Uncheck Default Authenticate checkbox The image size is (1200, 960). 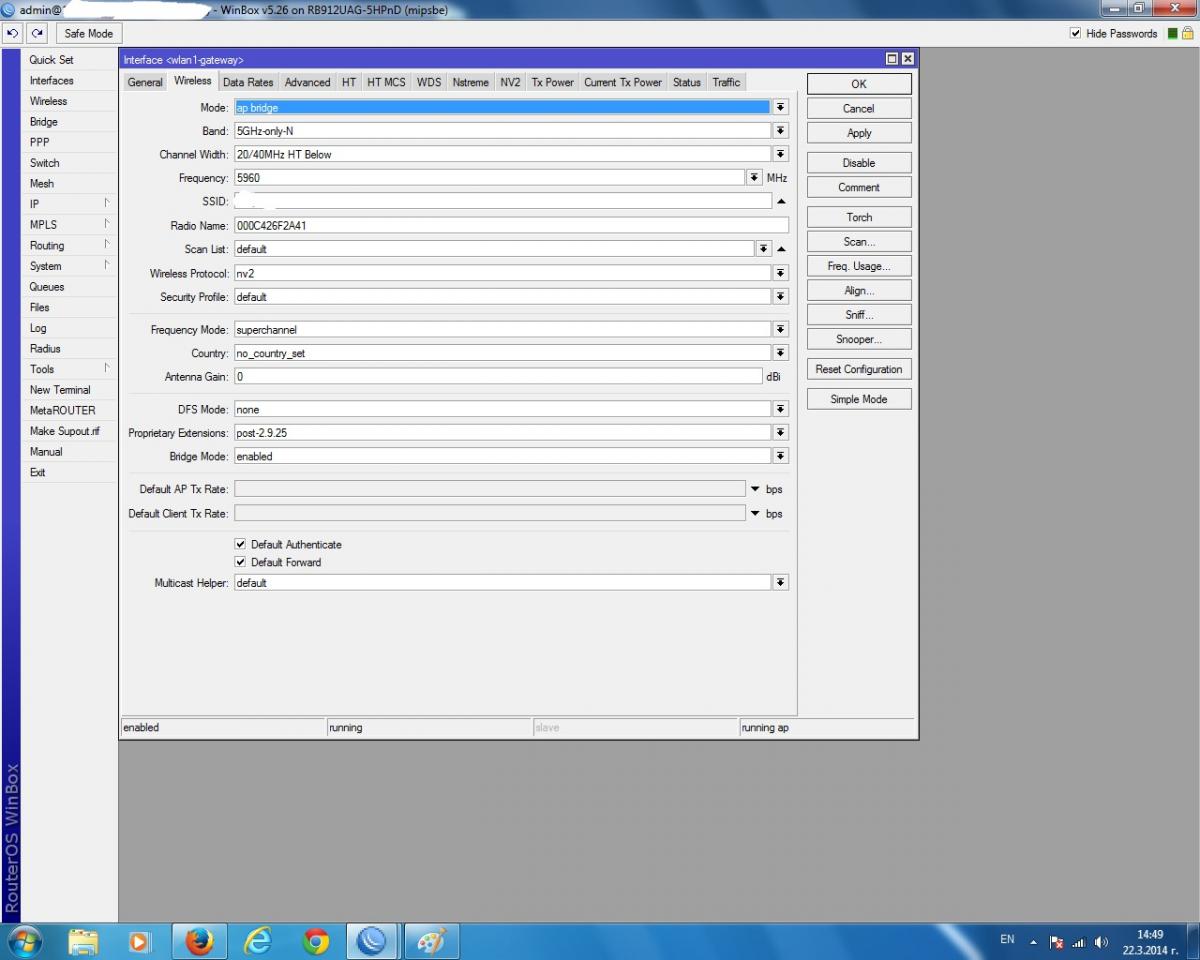240,544
